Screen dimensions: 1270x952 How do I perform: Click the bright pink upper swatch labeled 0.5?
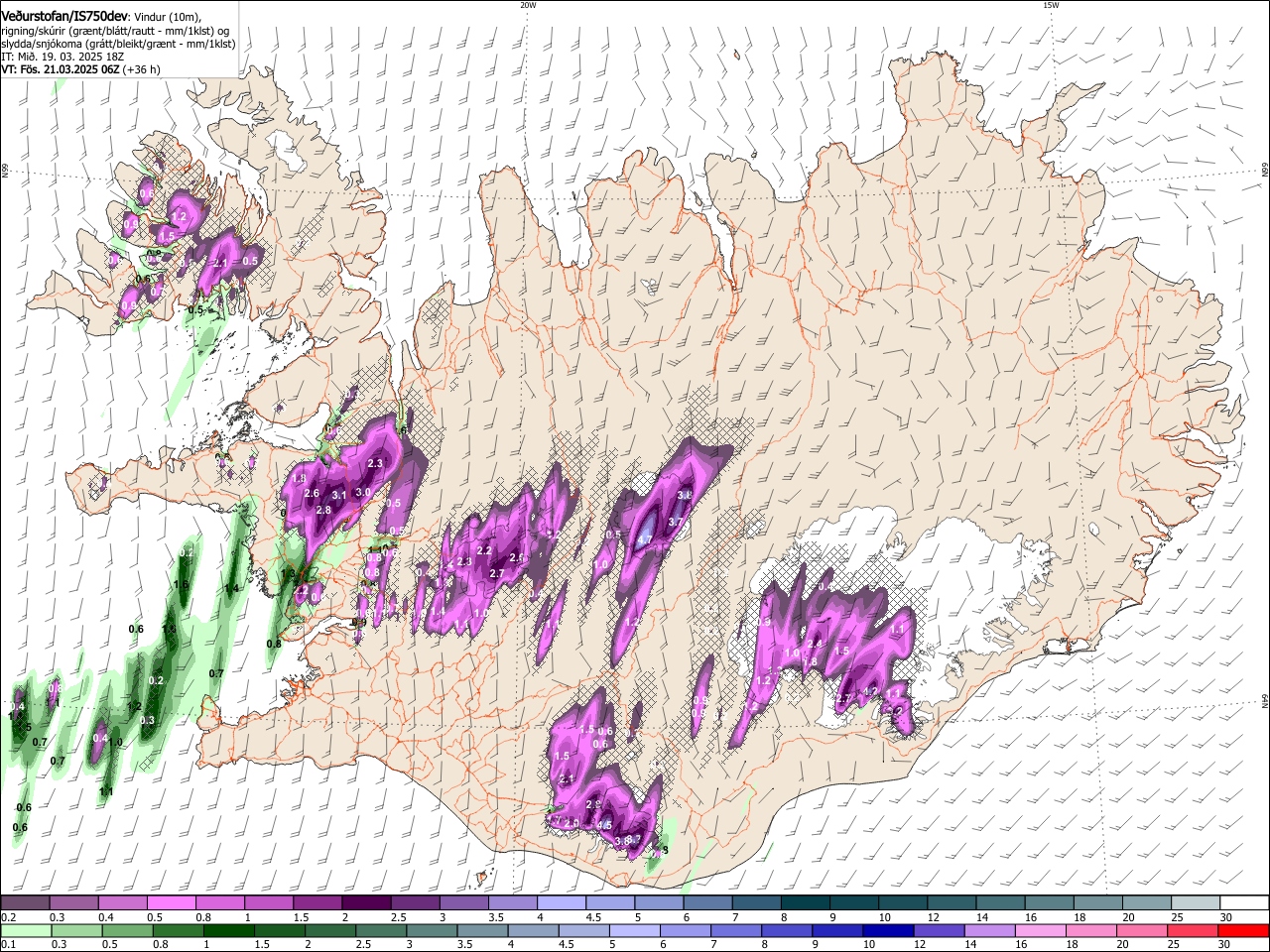172,903
